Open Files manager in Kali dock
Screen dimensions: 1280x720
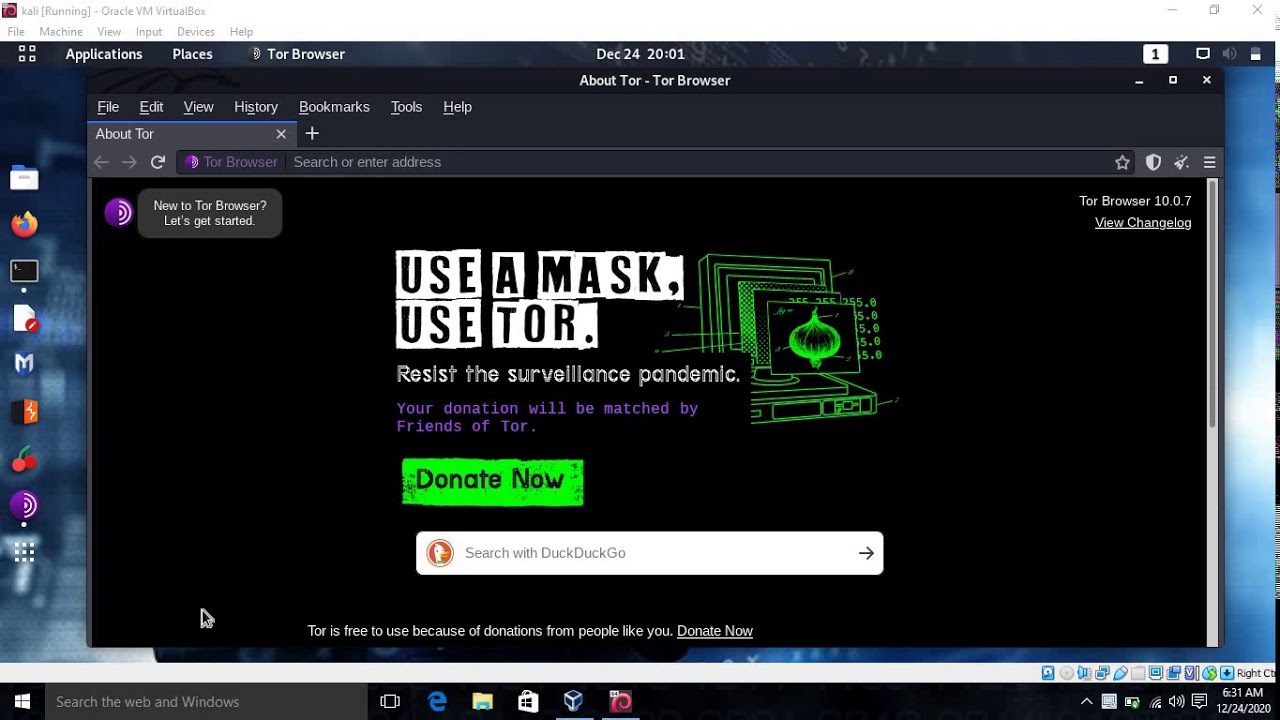coord(24,179)
